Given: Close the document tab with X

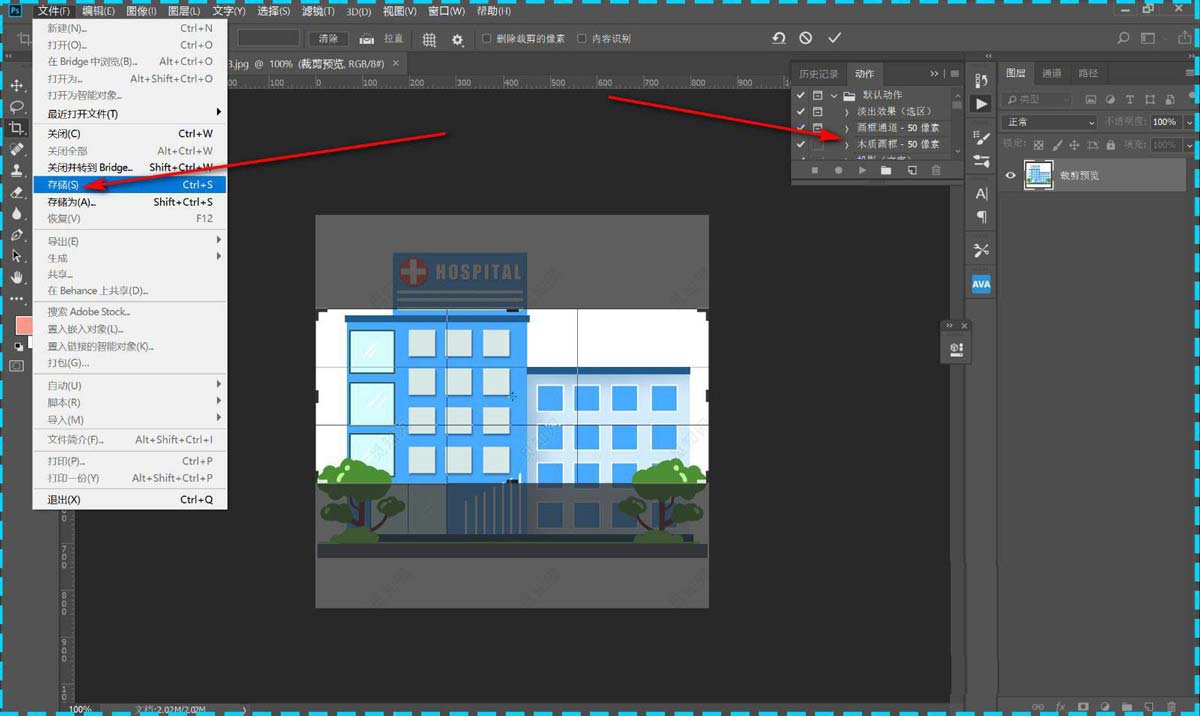Looking at the screenshot, I should tap(396, 62).
